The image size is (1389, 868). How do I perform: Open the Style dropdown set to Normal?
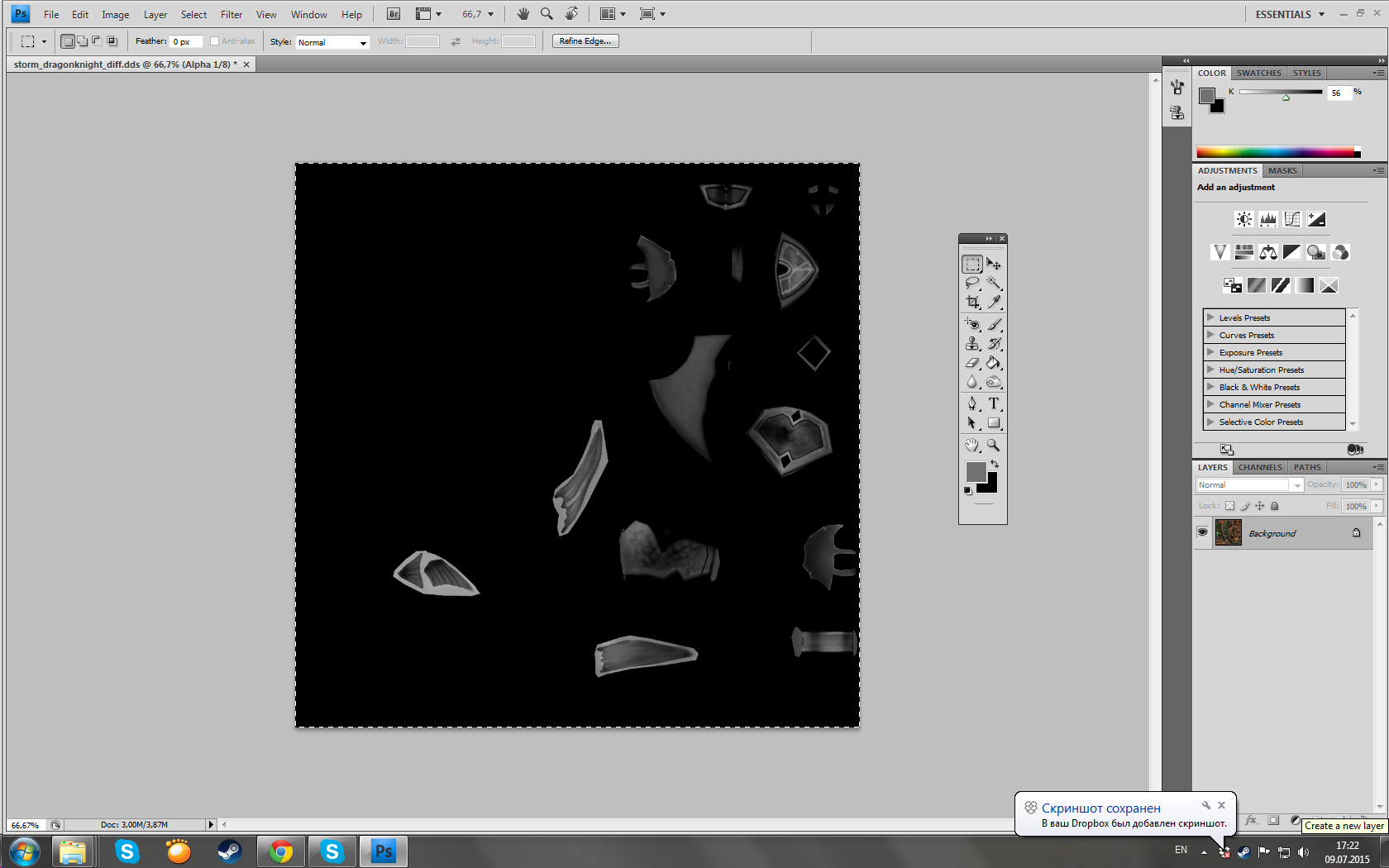coord(332,42)
